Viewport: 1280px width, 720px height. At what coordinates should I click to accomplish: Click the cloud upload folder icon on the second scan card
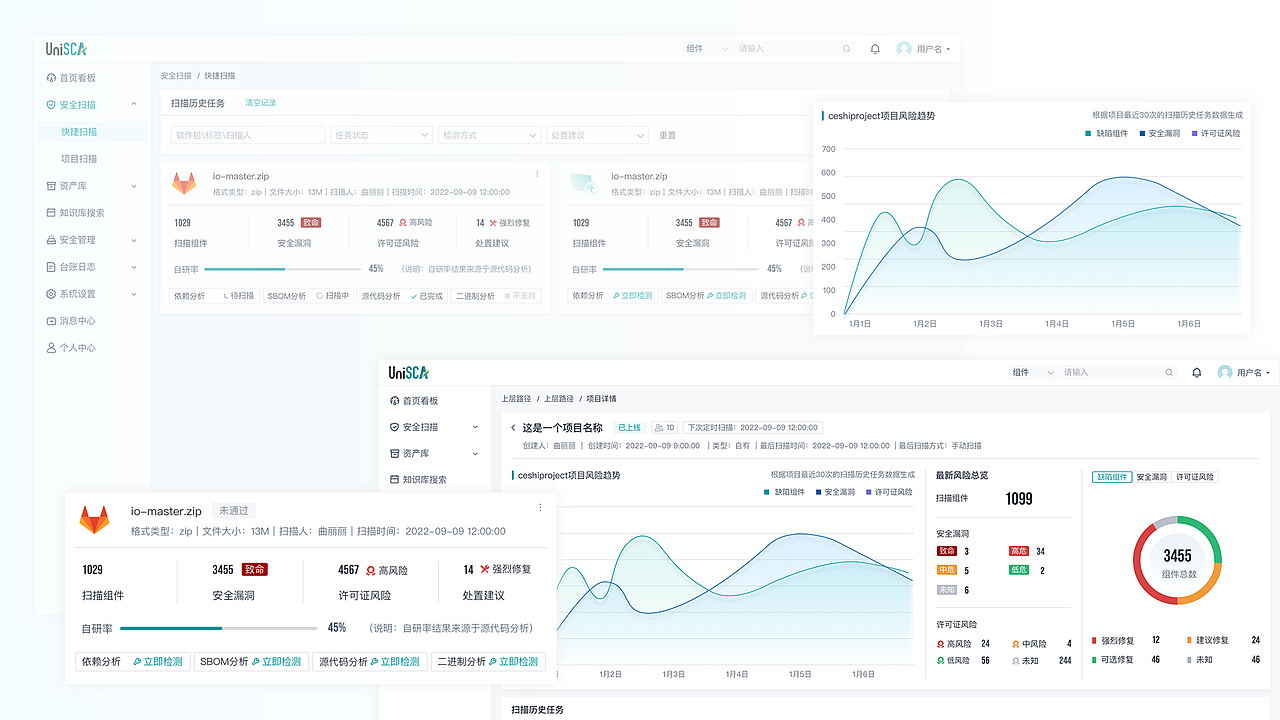pos(583,183)
